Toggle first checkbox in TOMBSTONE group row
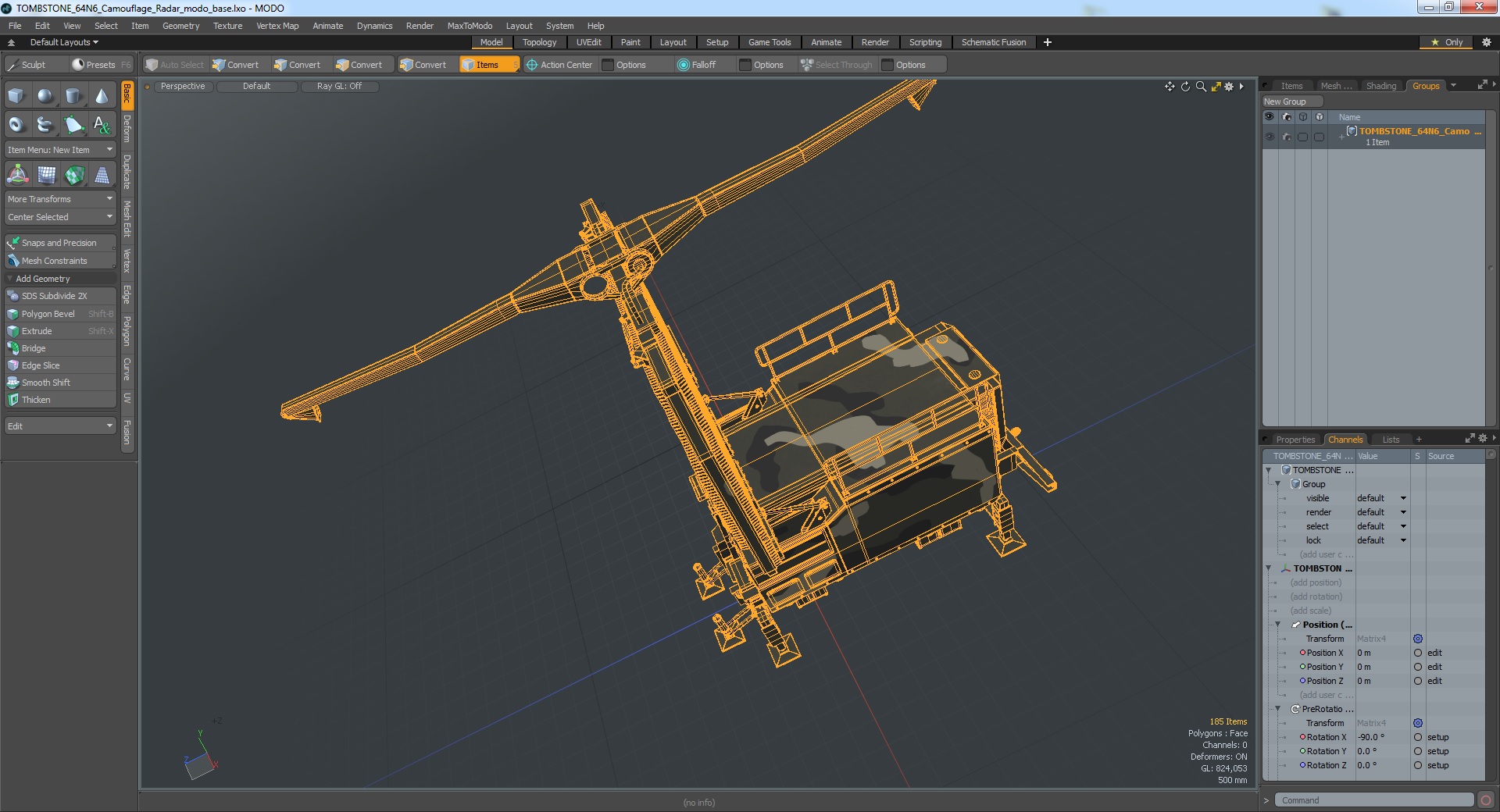The width and height of the screenshot is (1500, 812). click(x=1302, y=137)
